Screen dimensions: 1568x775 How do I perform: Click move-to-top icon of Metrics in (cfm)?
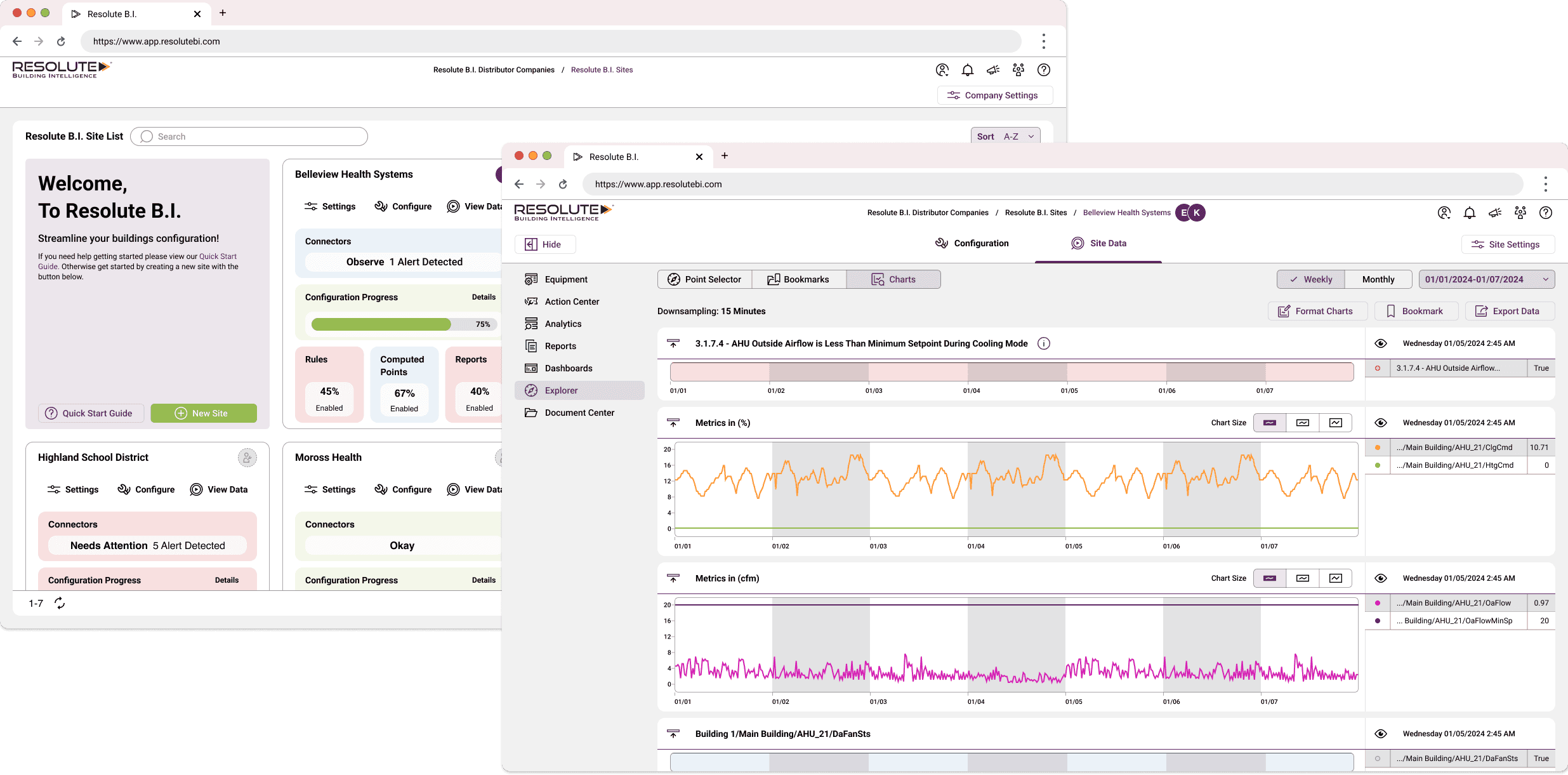673,578
